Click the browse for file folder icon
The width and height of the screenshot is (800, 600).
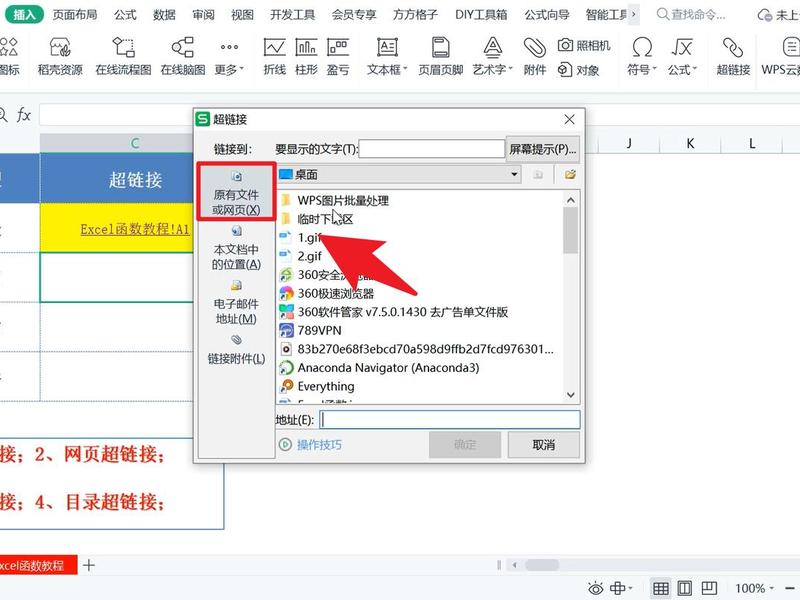click(570, 174)
